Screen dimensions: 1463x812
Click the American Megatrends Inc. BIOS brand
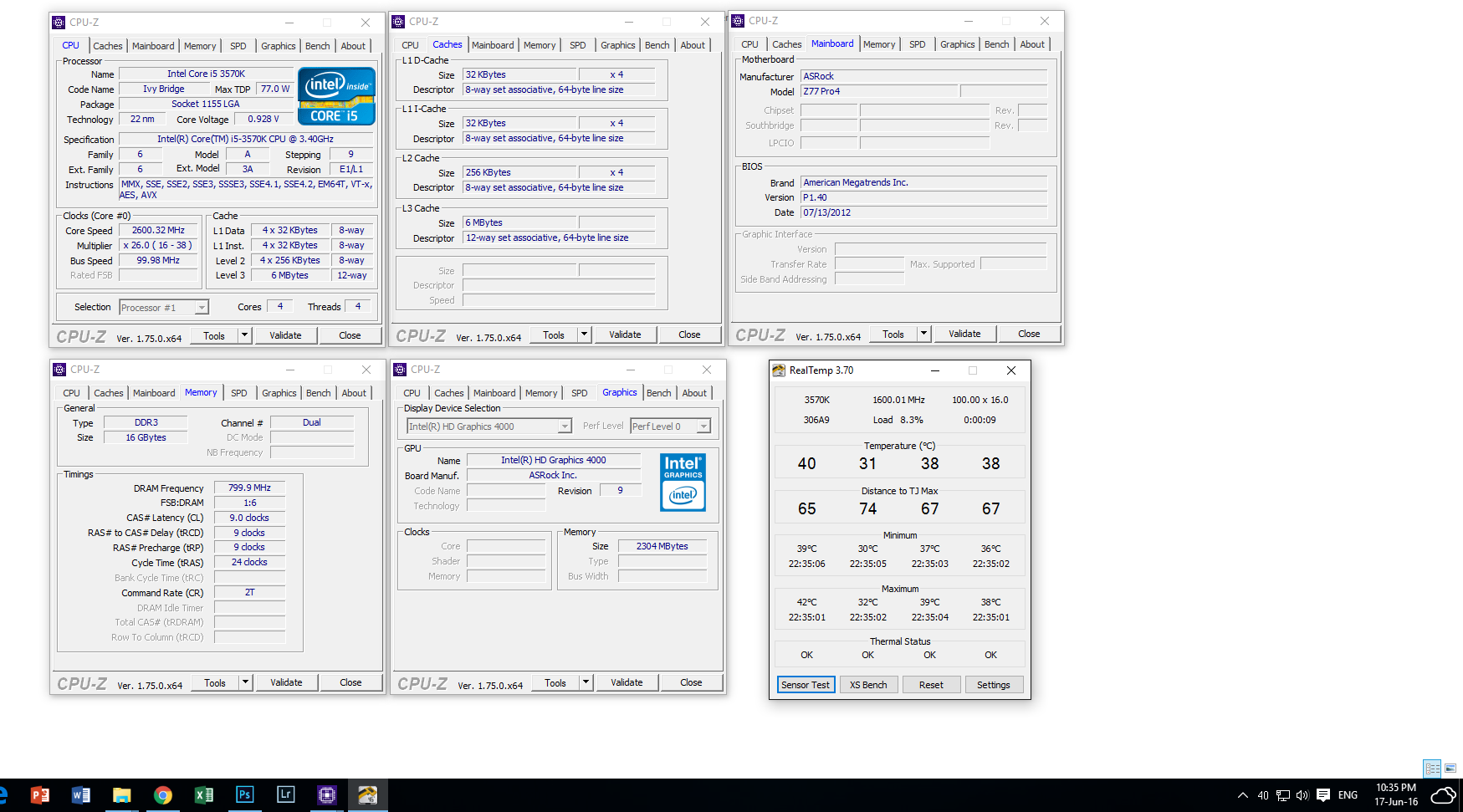coord(923,182)
